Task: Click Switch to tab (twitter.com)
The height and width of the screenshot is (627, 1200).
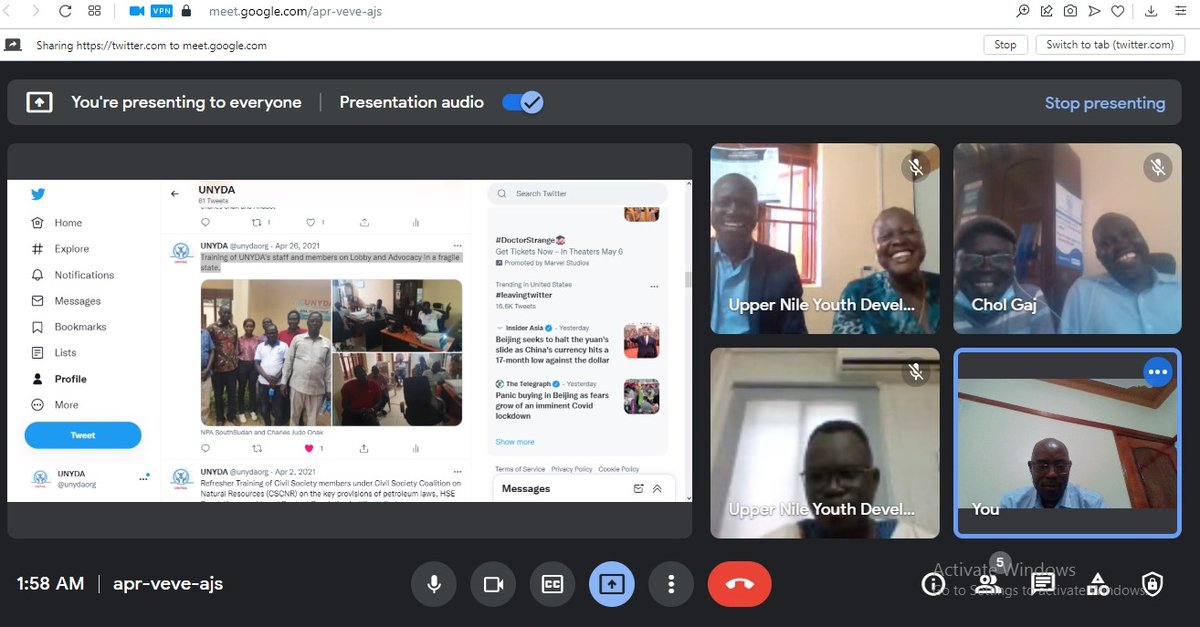Action: tap(1109, 45)
